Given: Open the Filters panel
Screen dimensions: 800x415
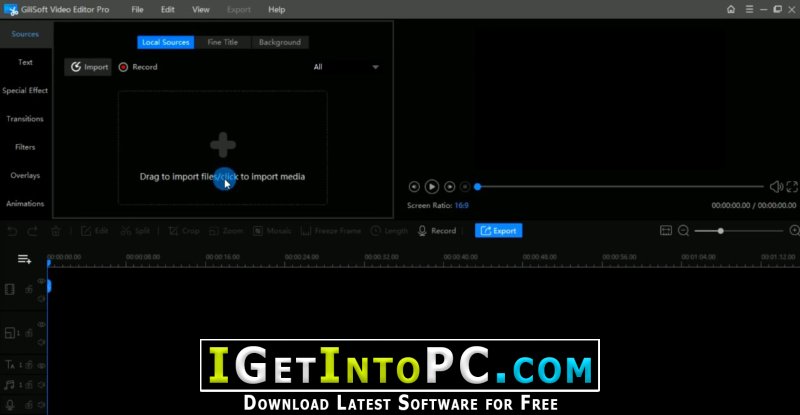Looking at the screenshot, I should 25,147.
